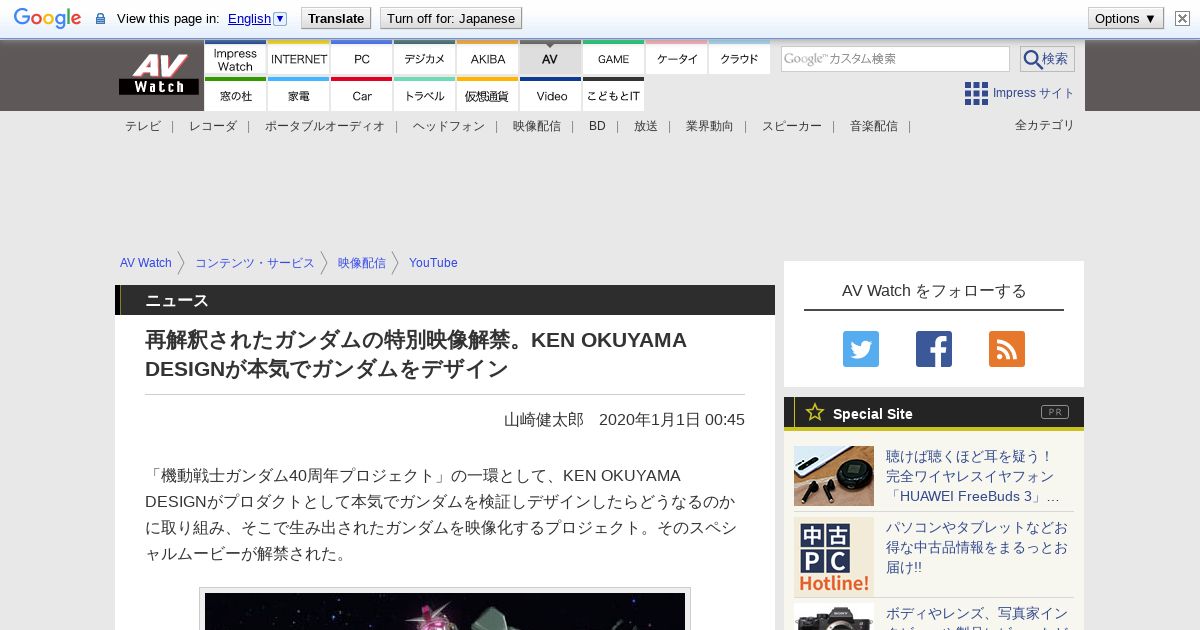Open the Impress Watch tab
This screenshot has height=630, width=1200.
(235, 58)
